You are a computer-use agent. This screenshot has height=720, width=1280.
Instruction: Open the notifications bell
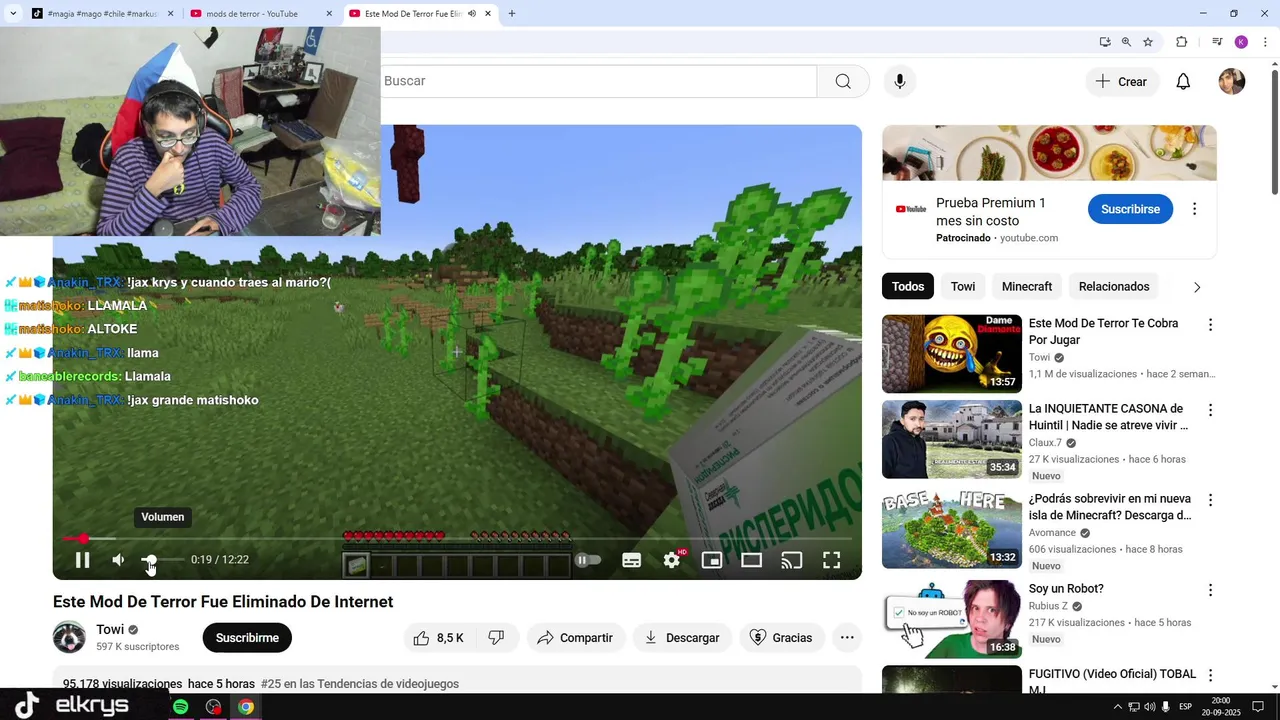[1183, 82]
